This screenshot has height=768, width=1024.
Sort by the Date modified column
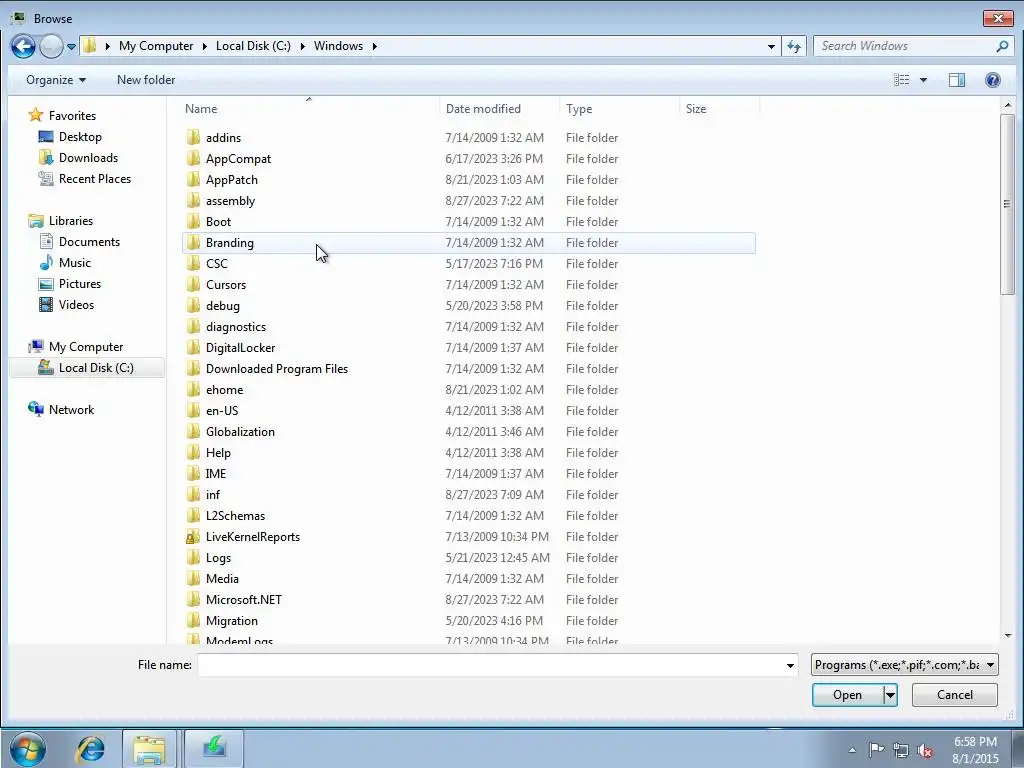(483, 109)
